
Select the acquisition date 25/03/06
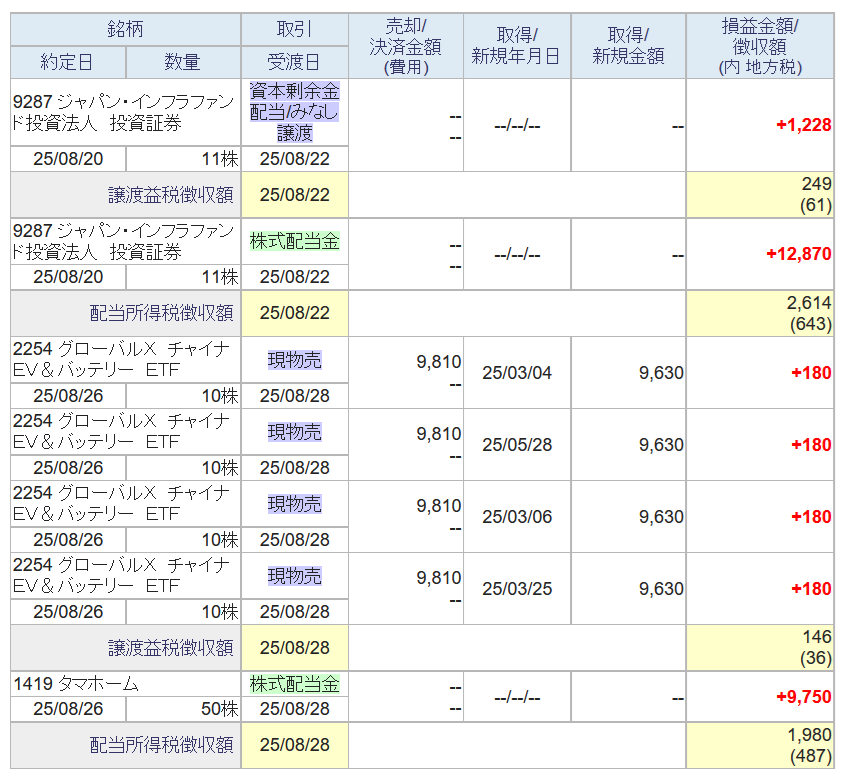(x=517, y=517)
